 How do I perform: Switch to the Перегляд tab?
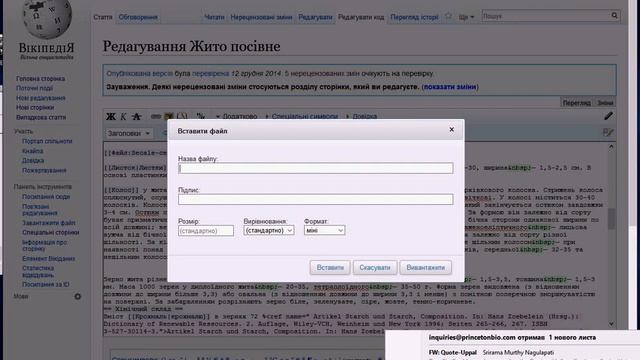(576, 103)
